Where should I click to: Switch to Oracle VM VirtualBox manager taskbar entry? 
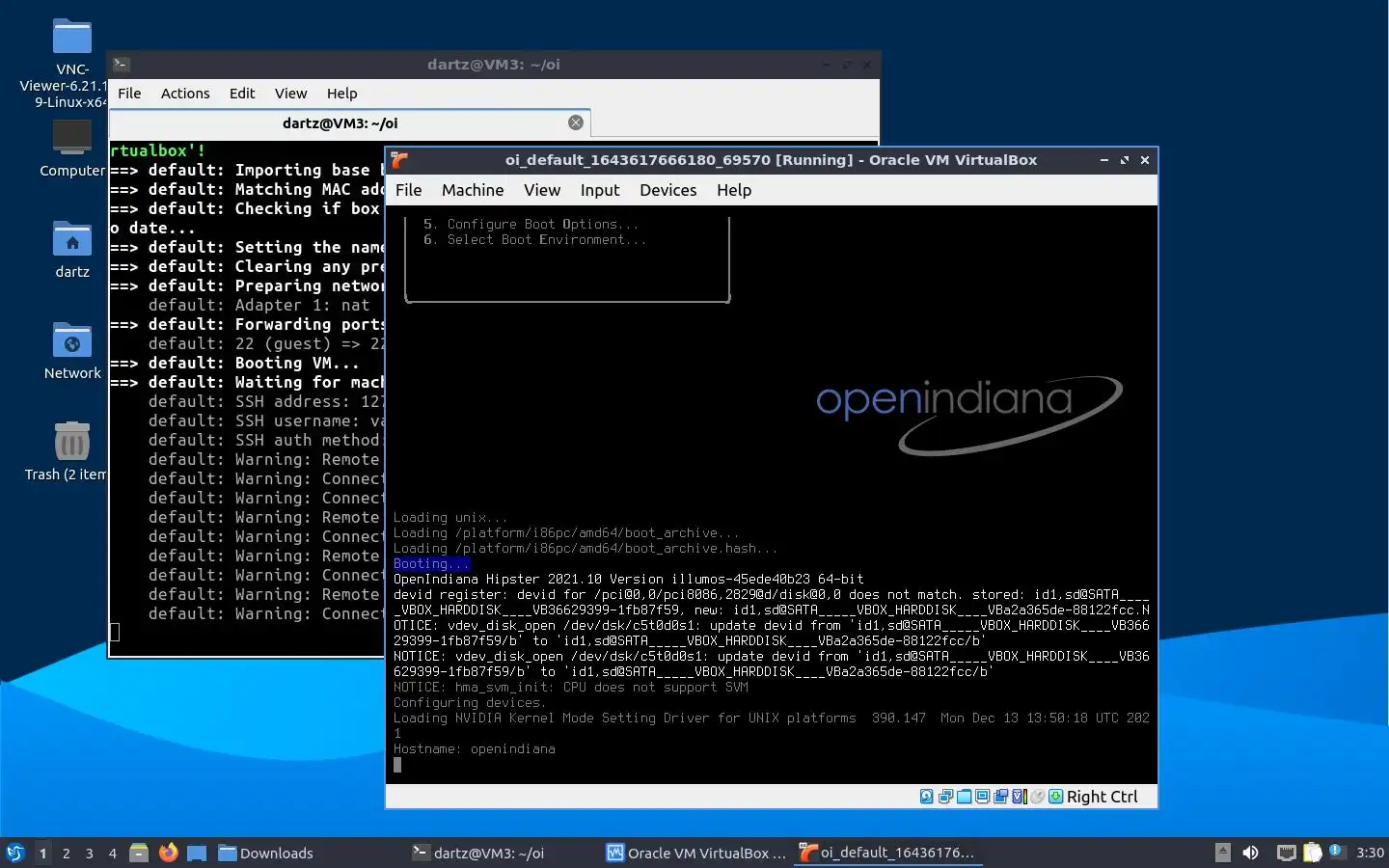coord(695,853)
